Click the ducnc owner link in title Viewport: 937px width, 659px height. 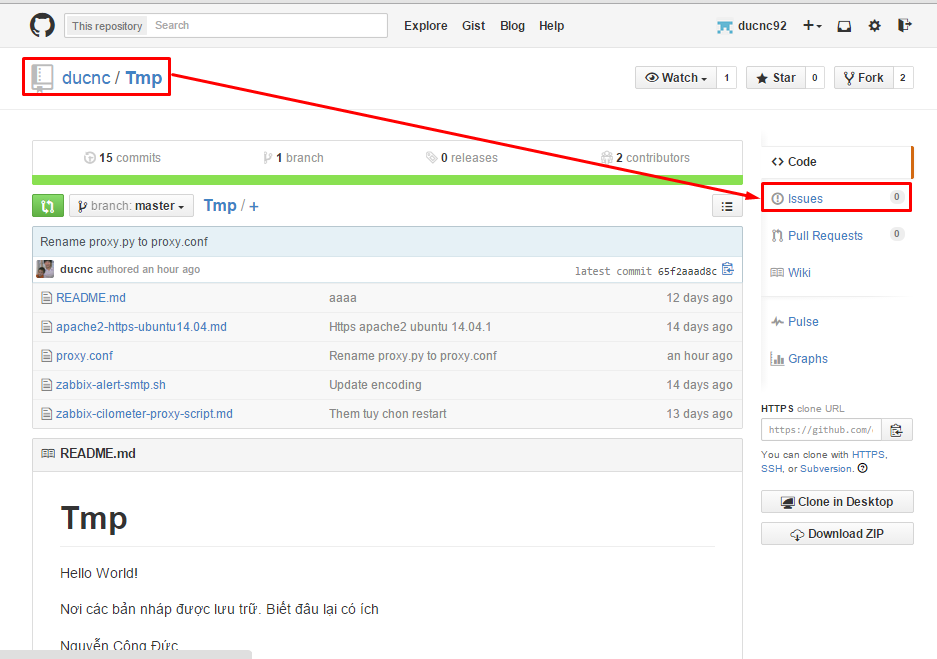[86, 78]
